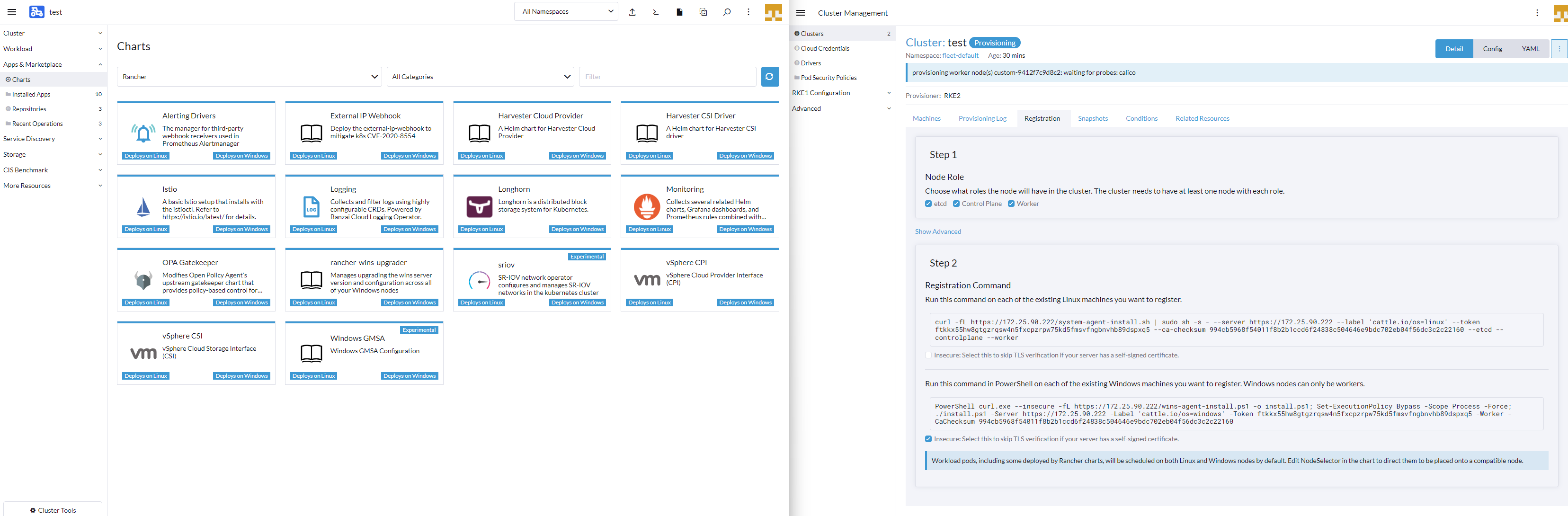Open resource search with the magnifier icon
The width and height of the screenshot is (1568, 516).
727,11
